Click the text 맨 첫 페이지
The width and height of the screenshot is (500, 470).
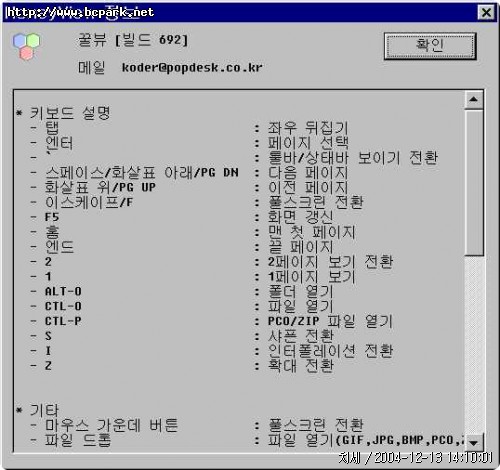pyautogui.click(x=312, y=232)
